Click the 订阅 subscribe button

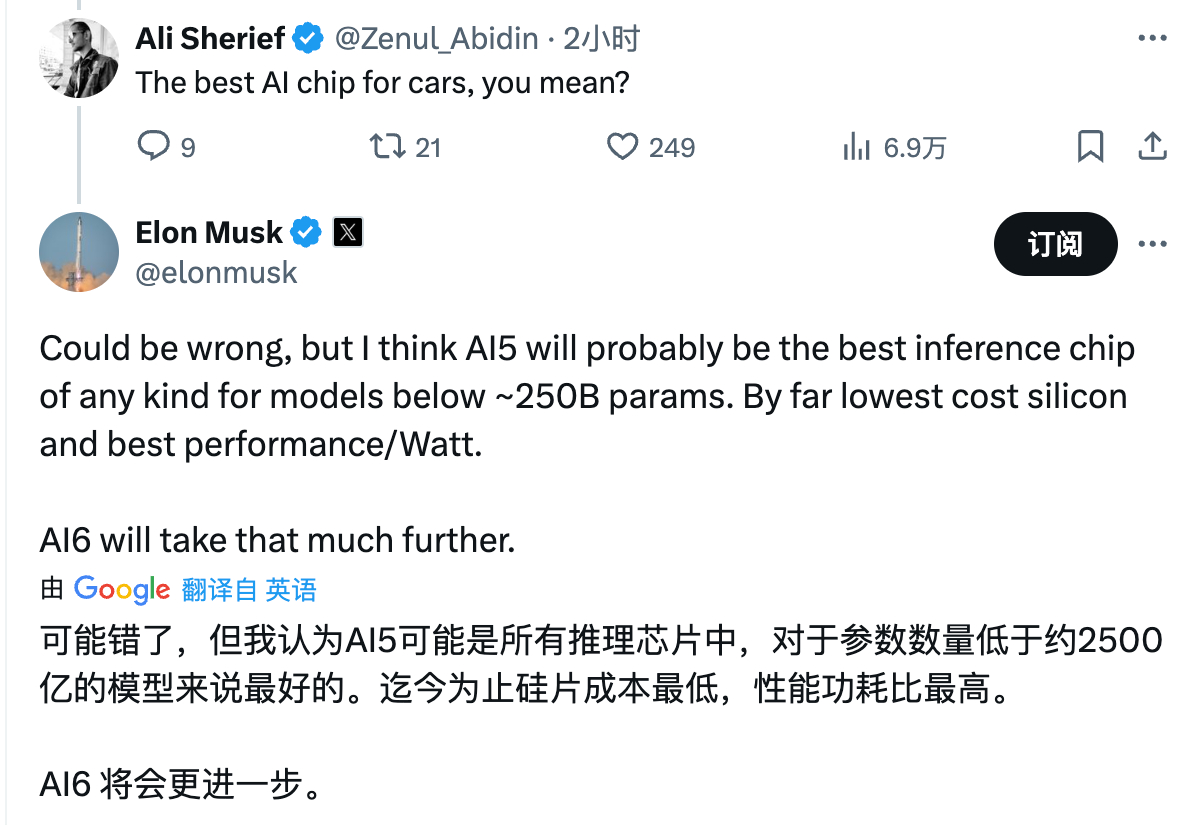(1055, 244)
